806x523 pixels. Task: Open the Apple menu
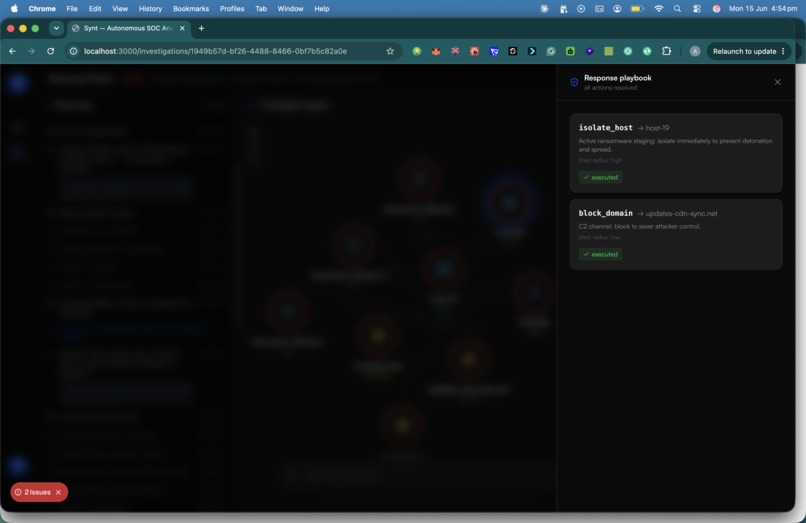point(14,9)
